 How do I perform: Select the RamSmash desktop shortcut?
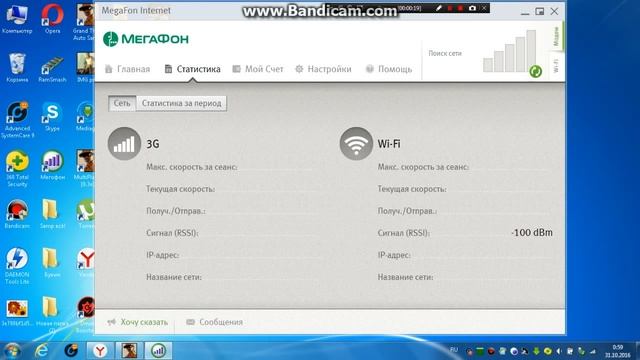coord(52,69)
